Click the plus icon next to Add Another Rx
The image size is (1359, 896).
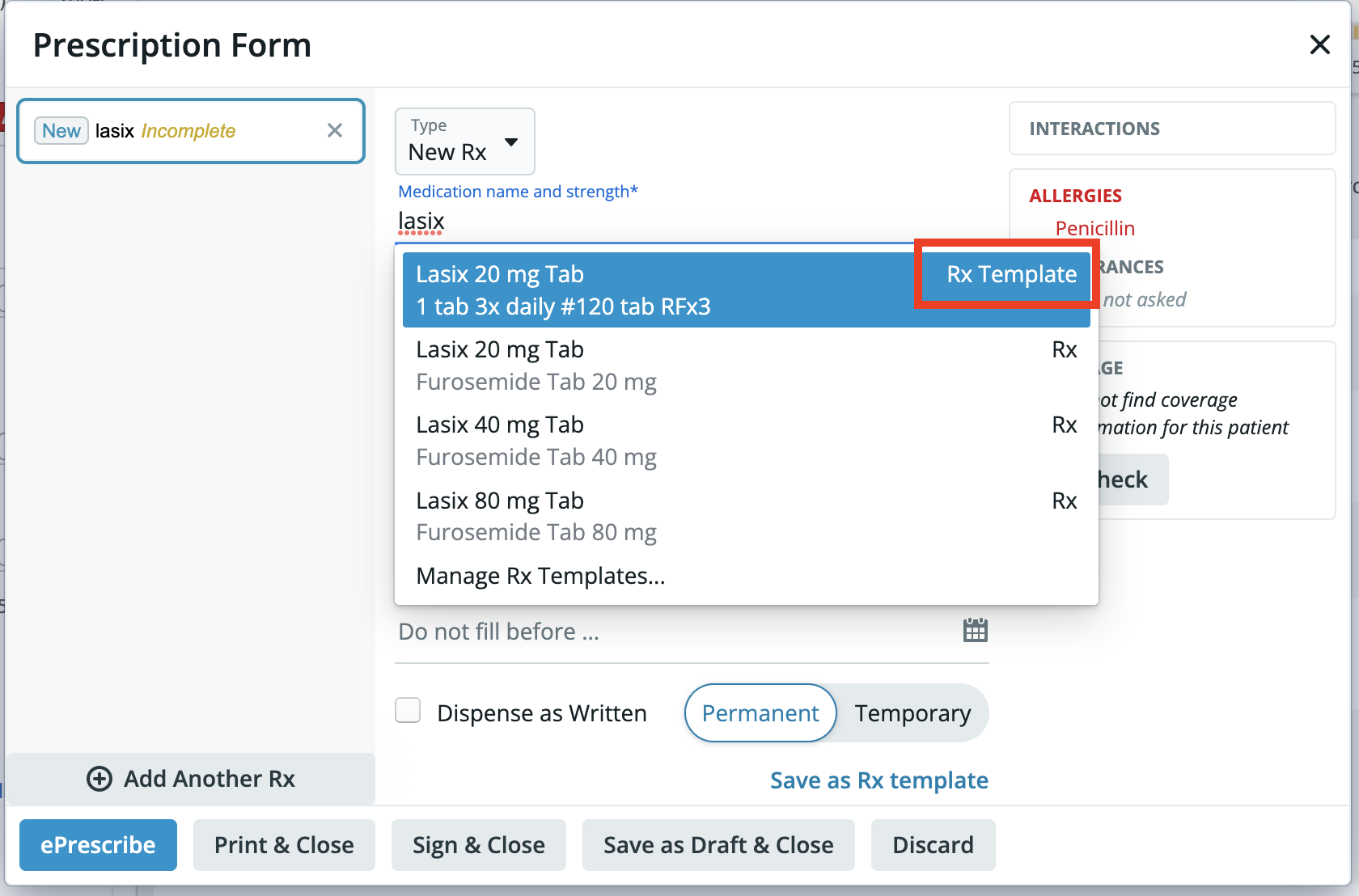[x=99, y=778]
